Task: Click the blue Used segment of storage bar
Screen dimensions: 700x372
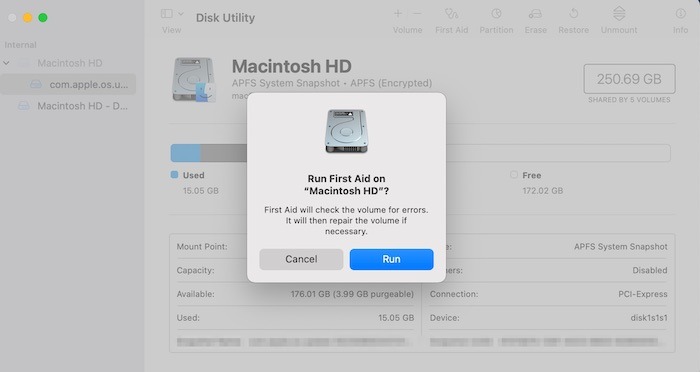Action: tap(185, 153)
